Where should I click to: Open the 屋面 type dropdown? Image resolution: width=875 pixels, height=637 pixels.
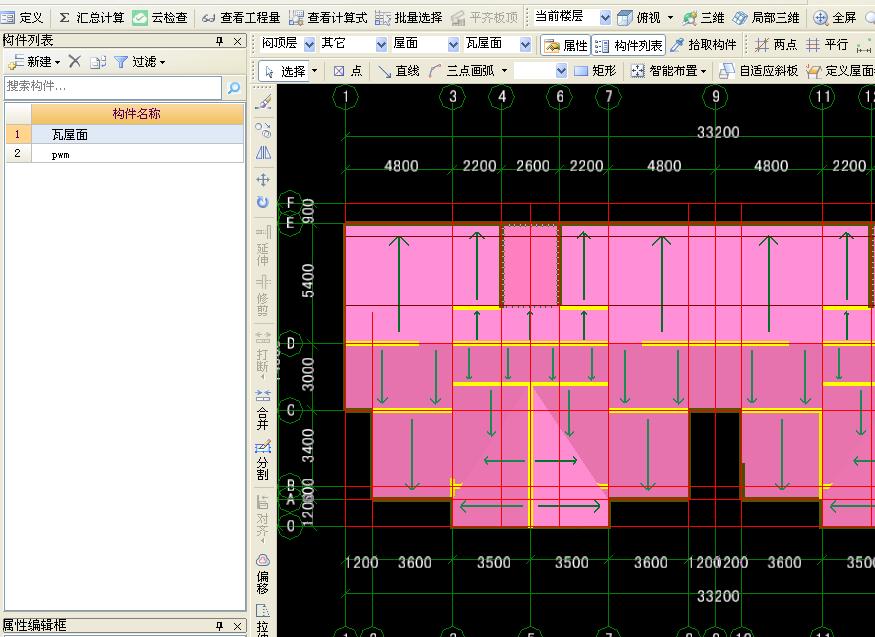pos(454,44)
